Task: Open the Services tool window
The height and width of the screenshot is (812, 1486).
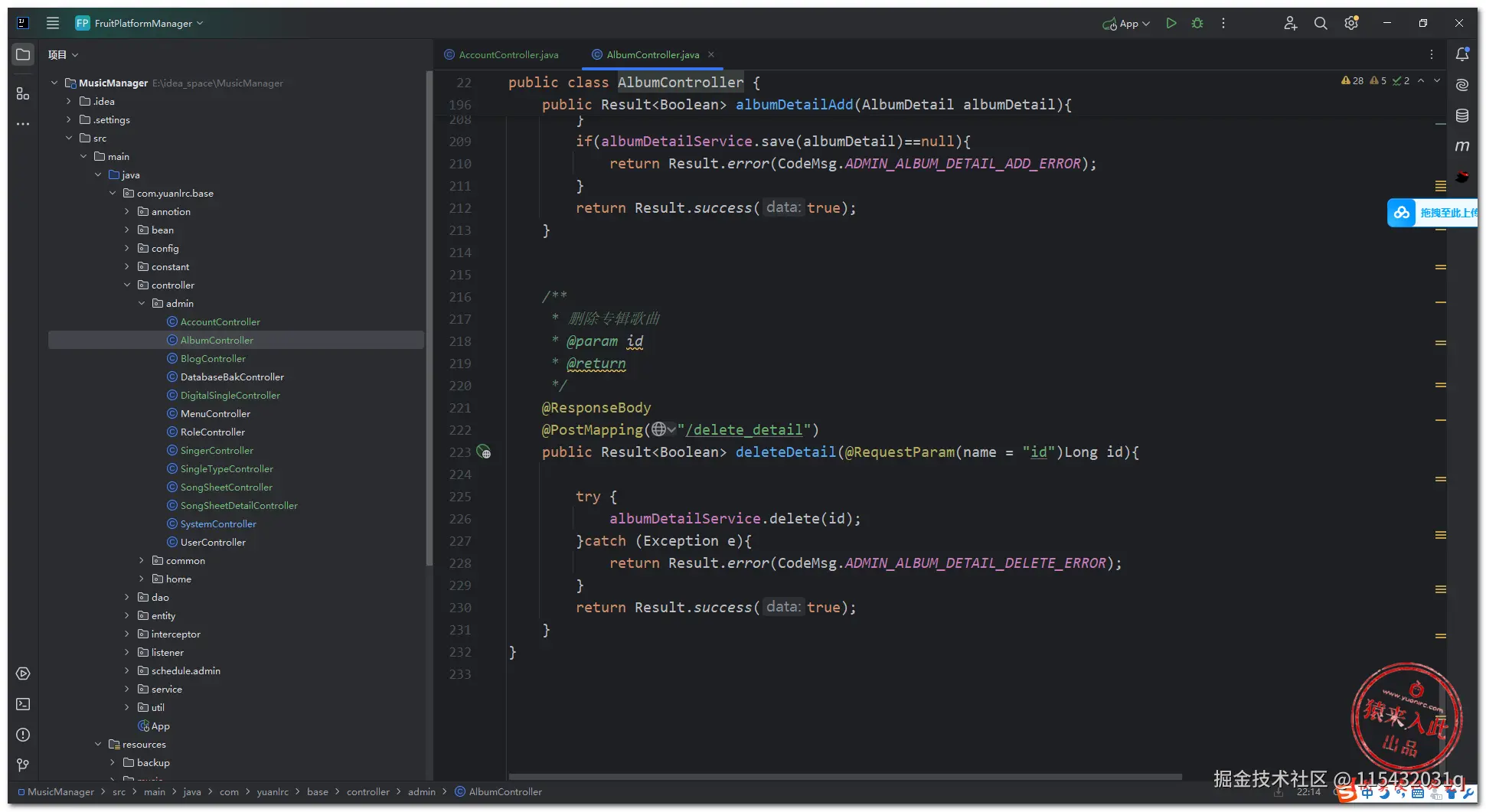Action: [23, 673]
